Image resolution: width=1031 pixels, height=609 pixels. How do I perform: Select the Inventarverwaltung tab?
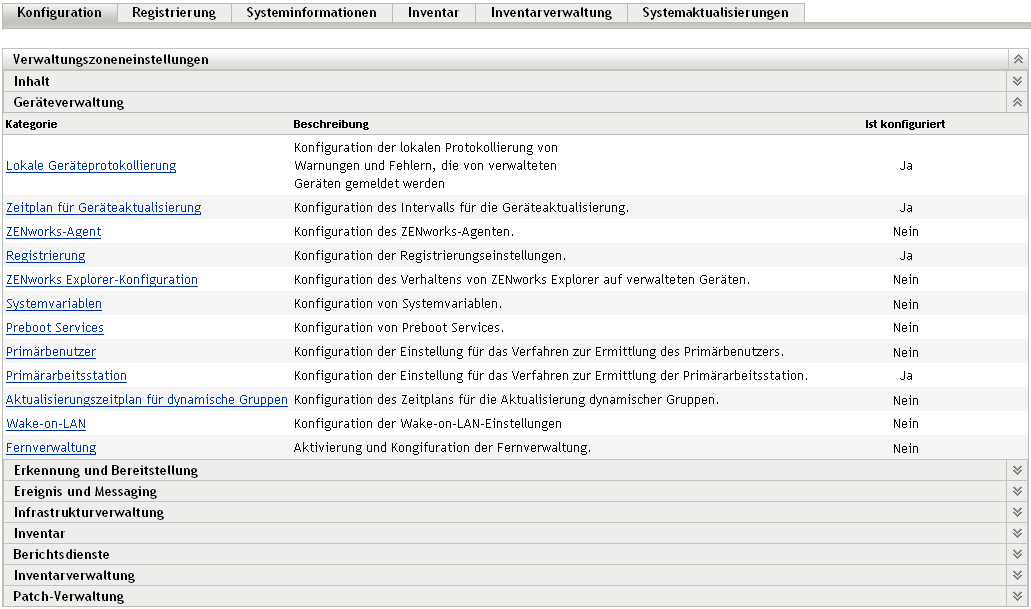pos(551,13)
